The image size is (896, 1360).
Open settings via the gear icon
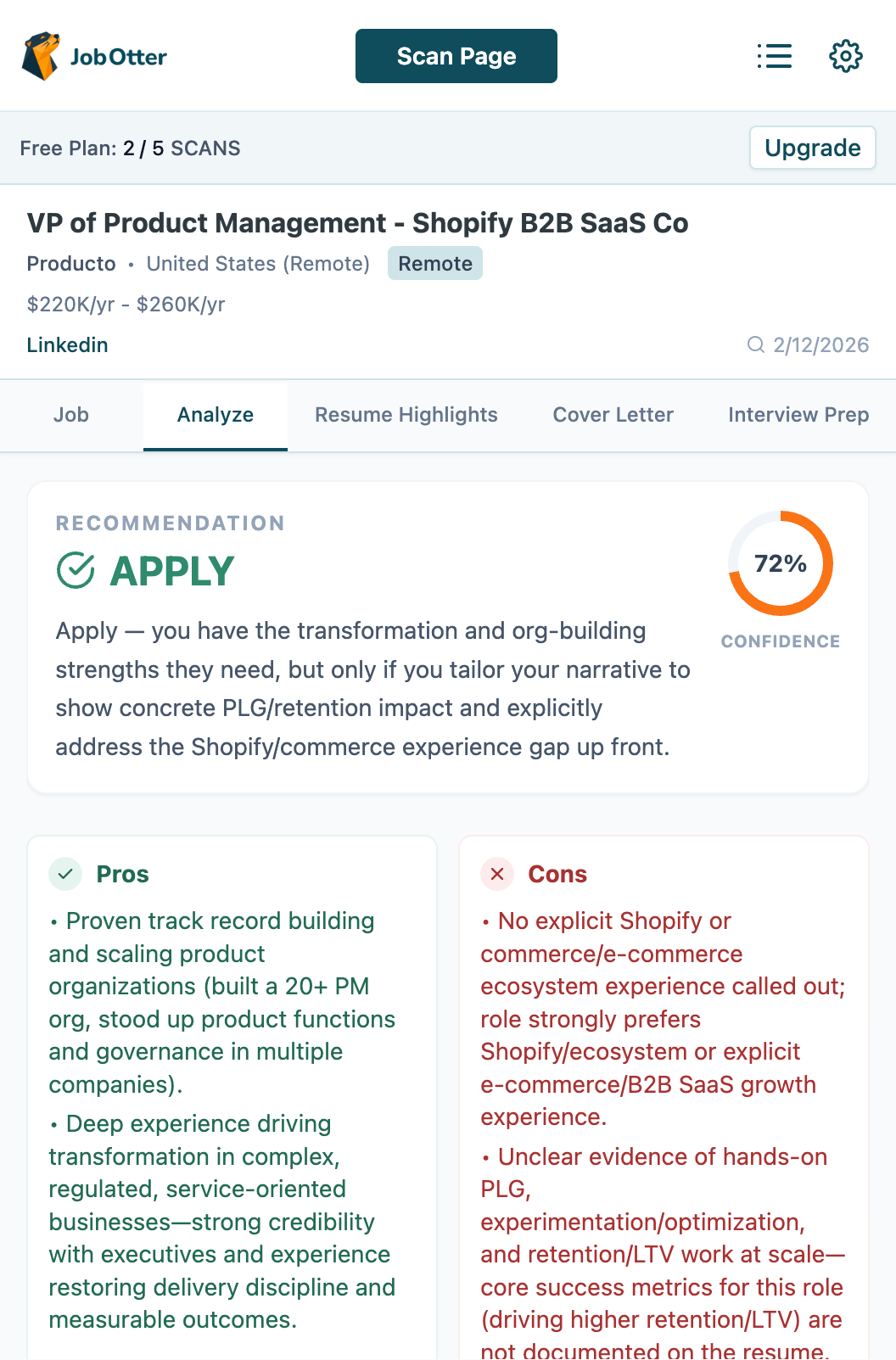pos(845,56)
